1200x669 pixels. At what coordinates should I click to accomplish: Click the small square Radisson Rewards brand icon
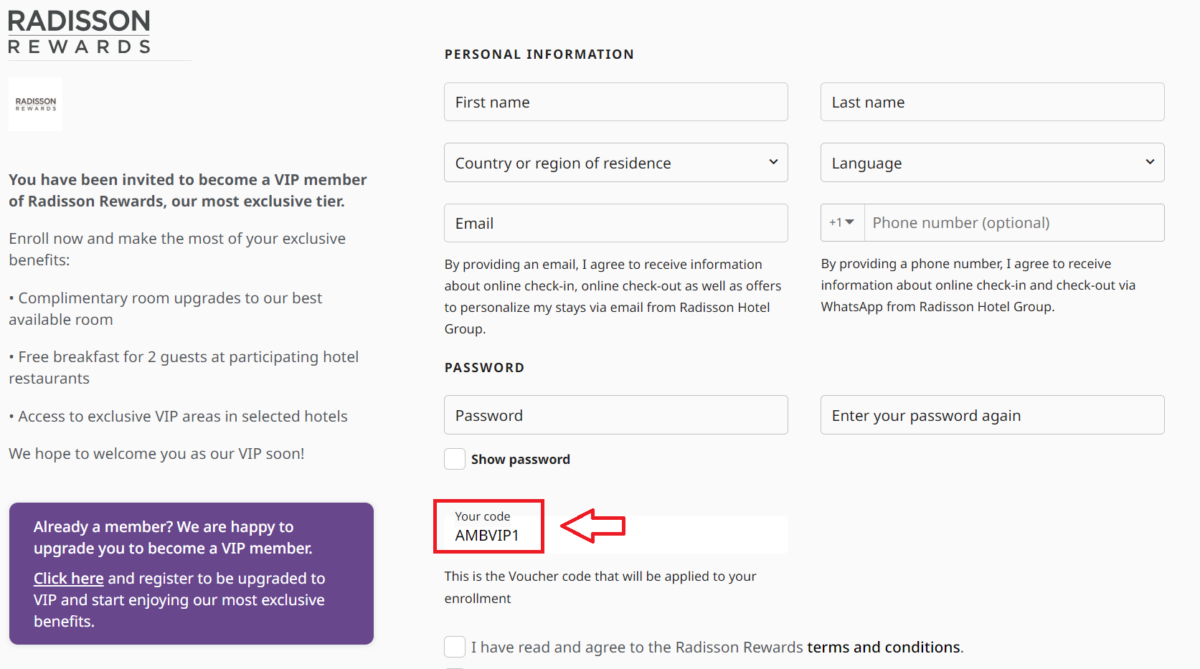34,103
